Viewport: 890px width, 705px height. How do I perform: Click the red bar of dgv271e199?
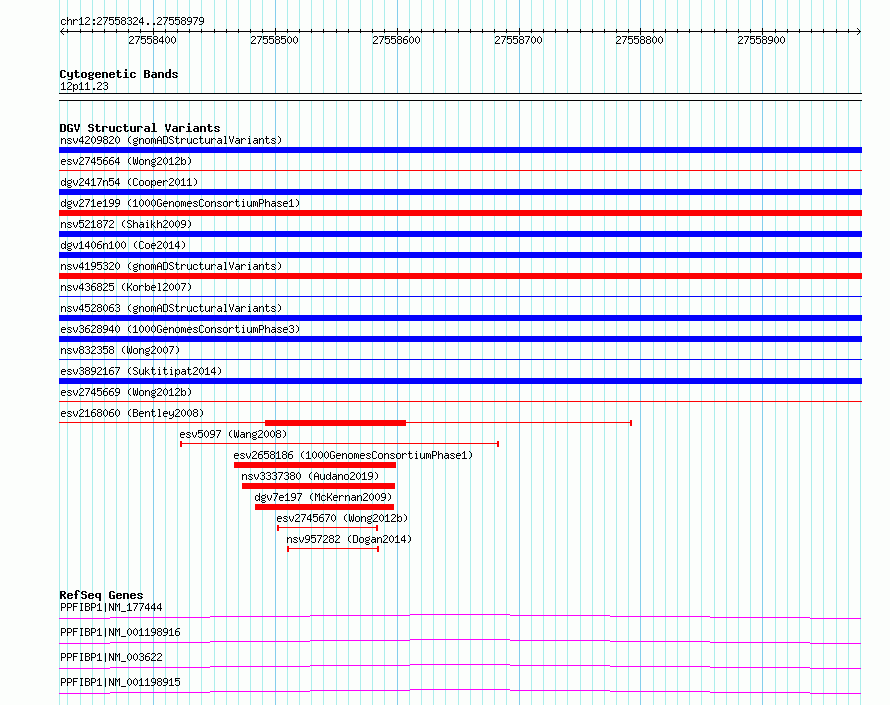click(460, 213)
